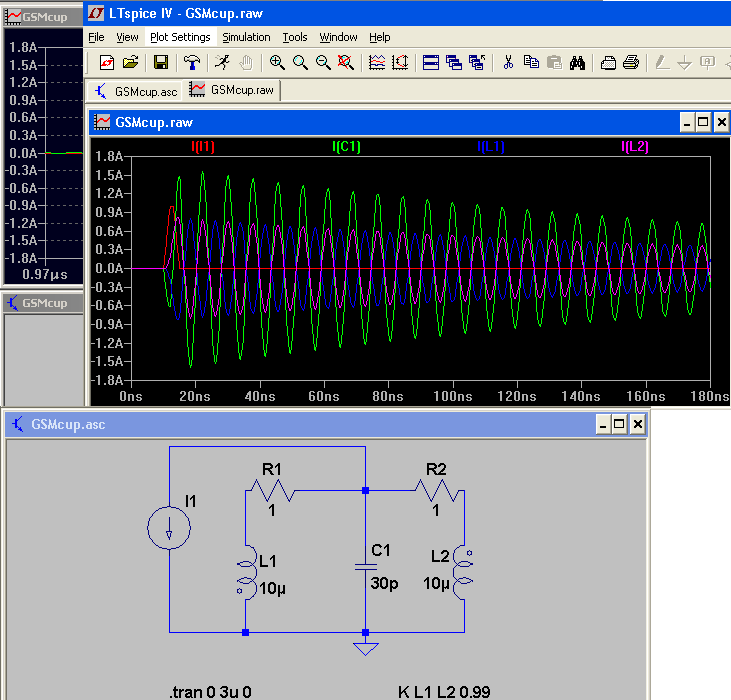
Task: Click the red I(I1) trace label
Action: click(x=203, y=147)
